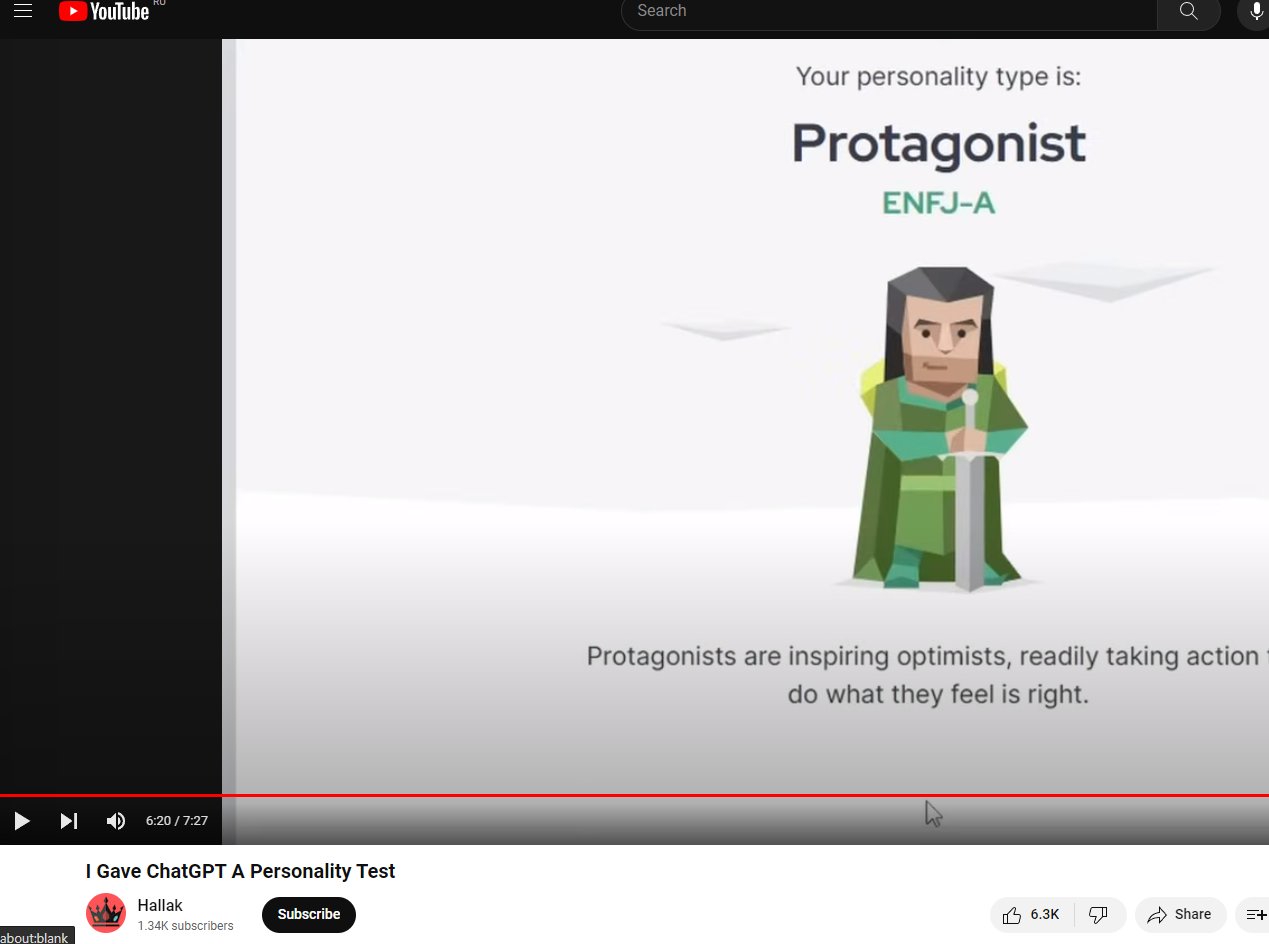The image size is (1269, 944).
Task: Skip to the next video
Action: (68, 821)
